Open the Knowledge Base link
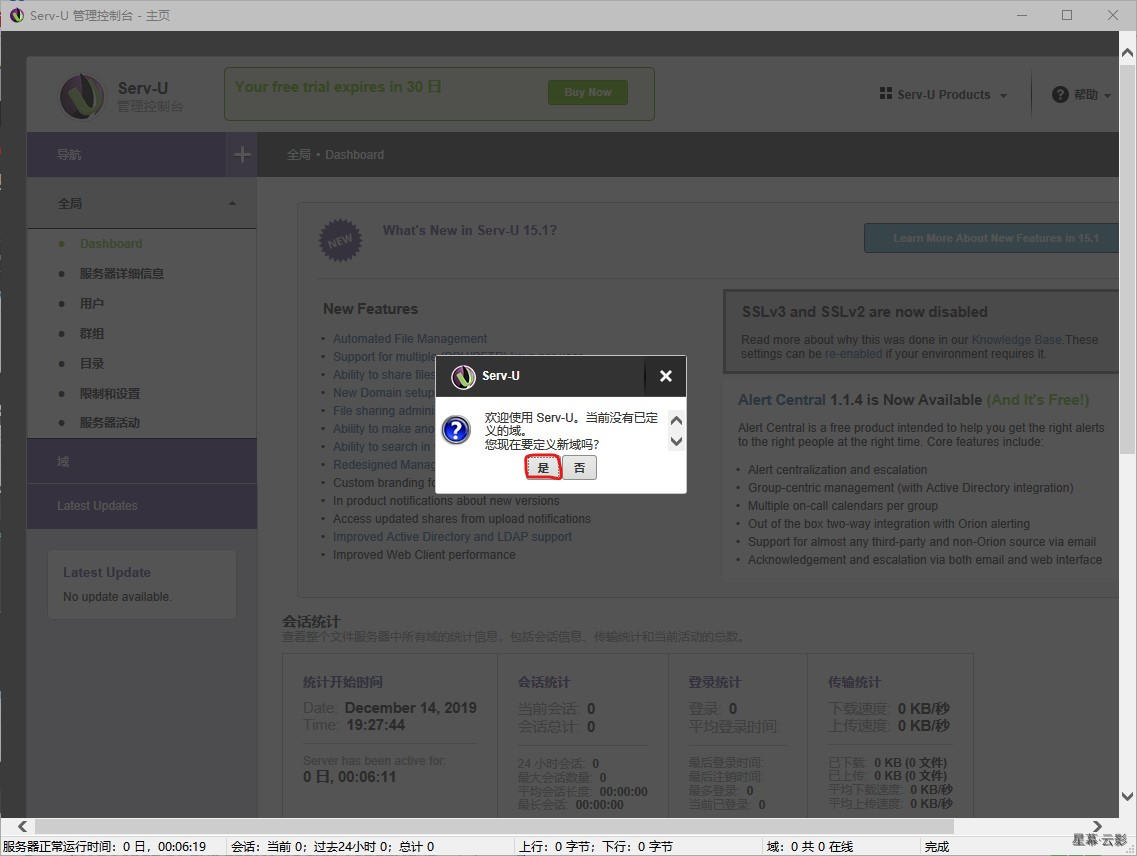1137x856 pixels. [1016, 340]
